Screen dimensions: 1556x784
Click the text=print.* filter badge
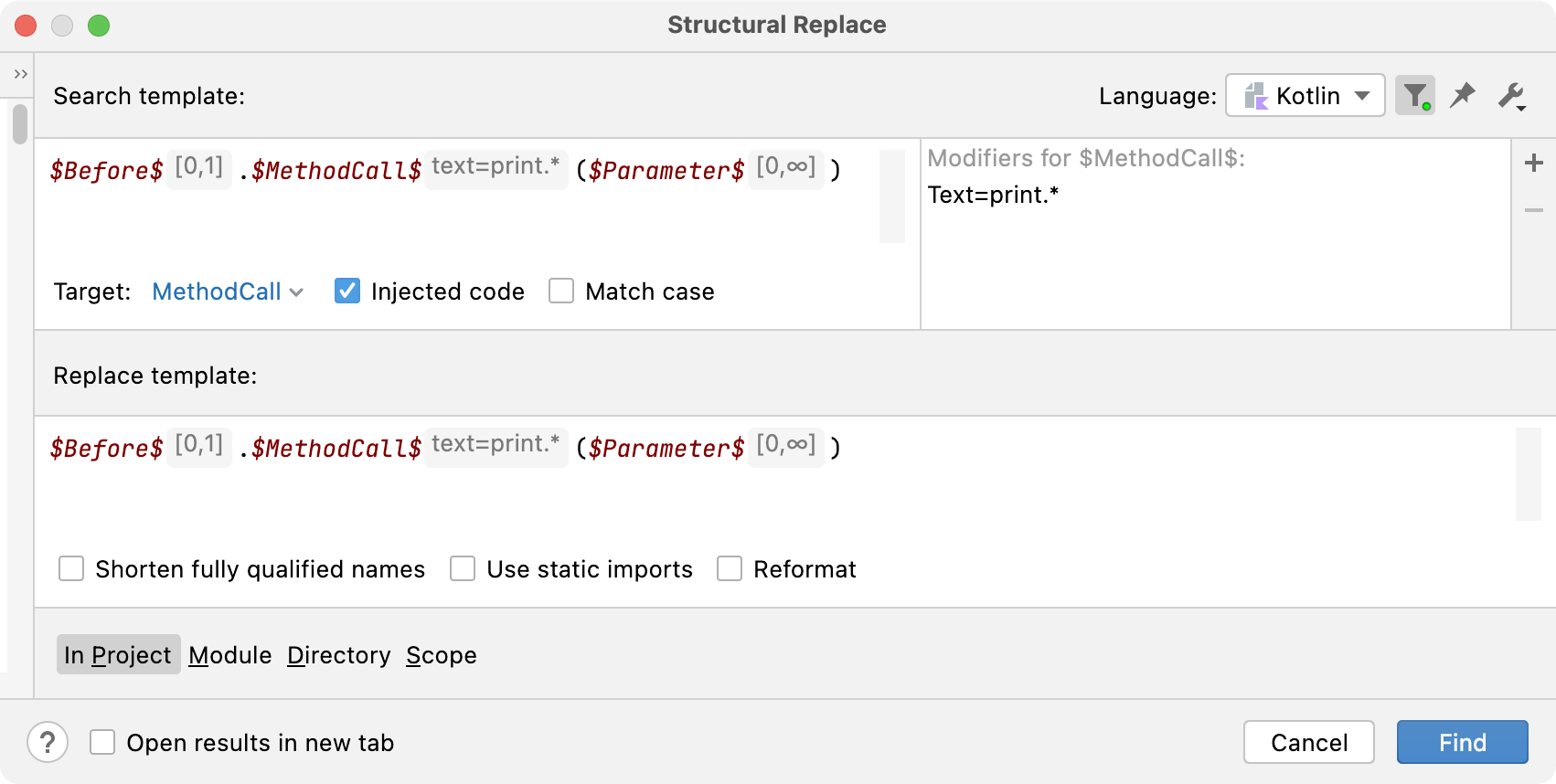[496, 168]
